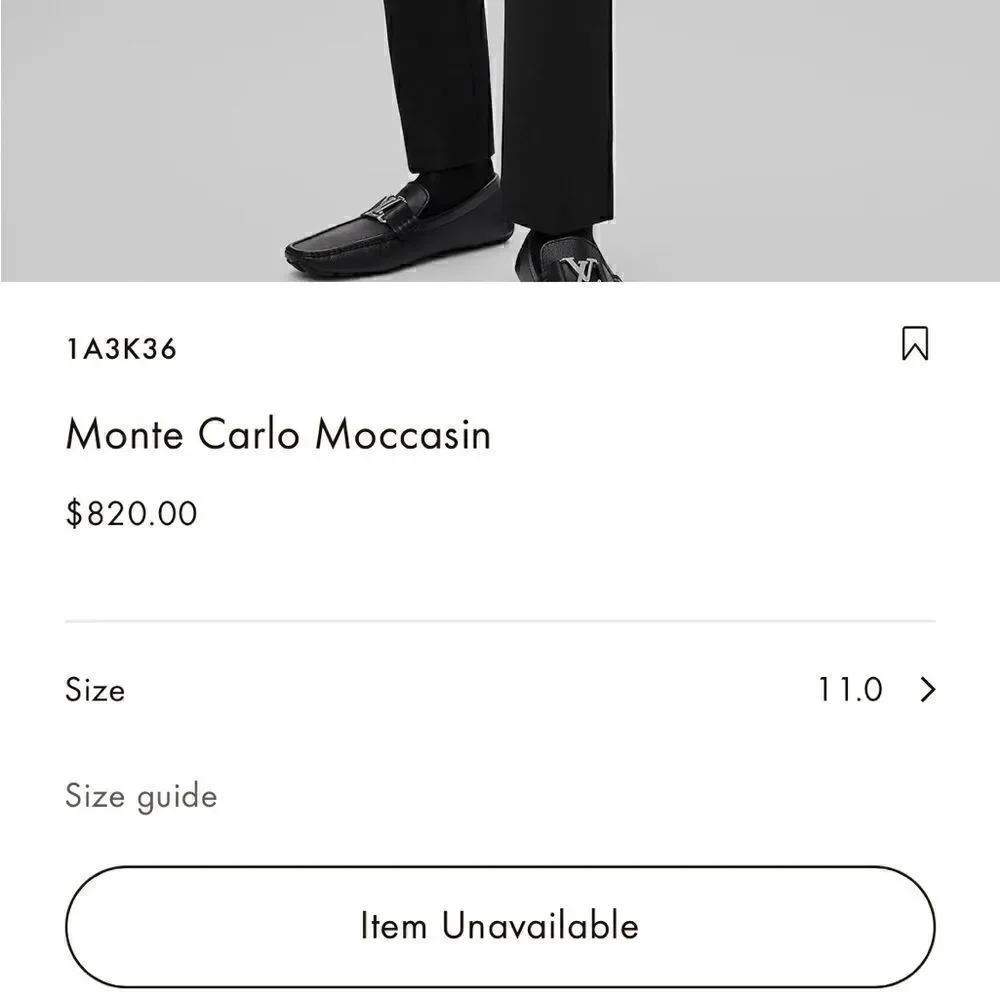Click the silver LV logo on the right shoe
The image size is (1000, 1000).
click(x=580, y=268)
